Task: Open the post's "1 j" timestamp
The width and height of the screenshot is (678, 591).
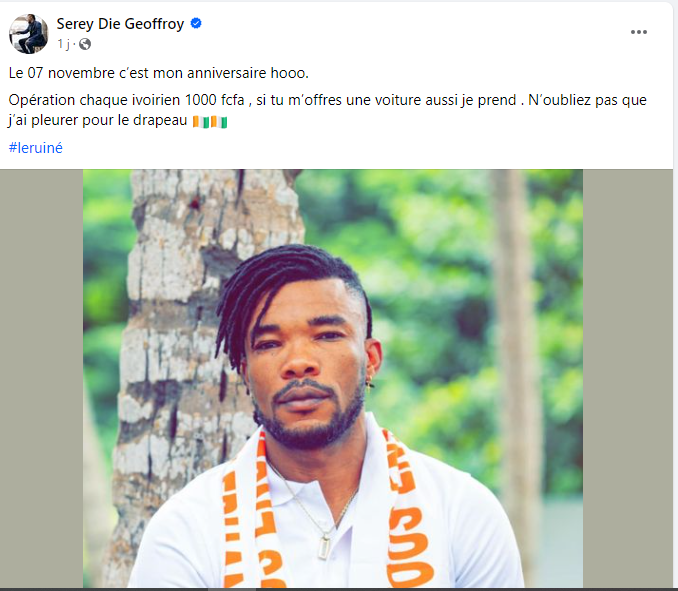Action: tap(64, 44)
